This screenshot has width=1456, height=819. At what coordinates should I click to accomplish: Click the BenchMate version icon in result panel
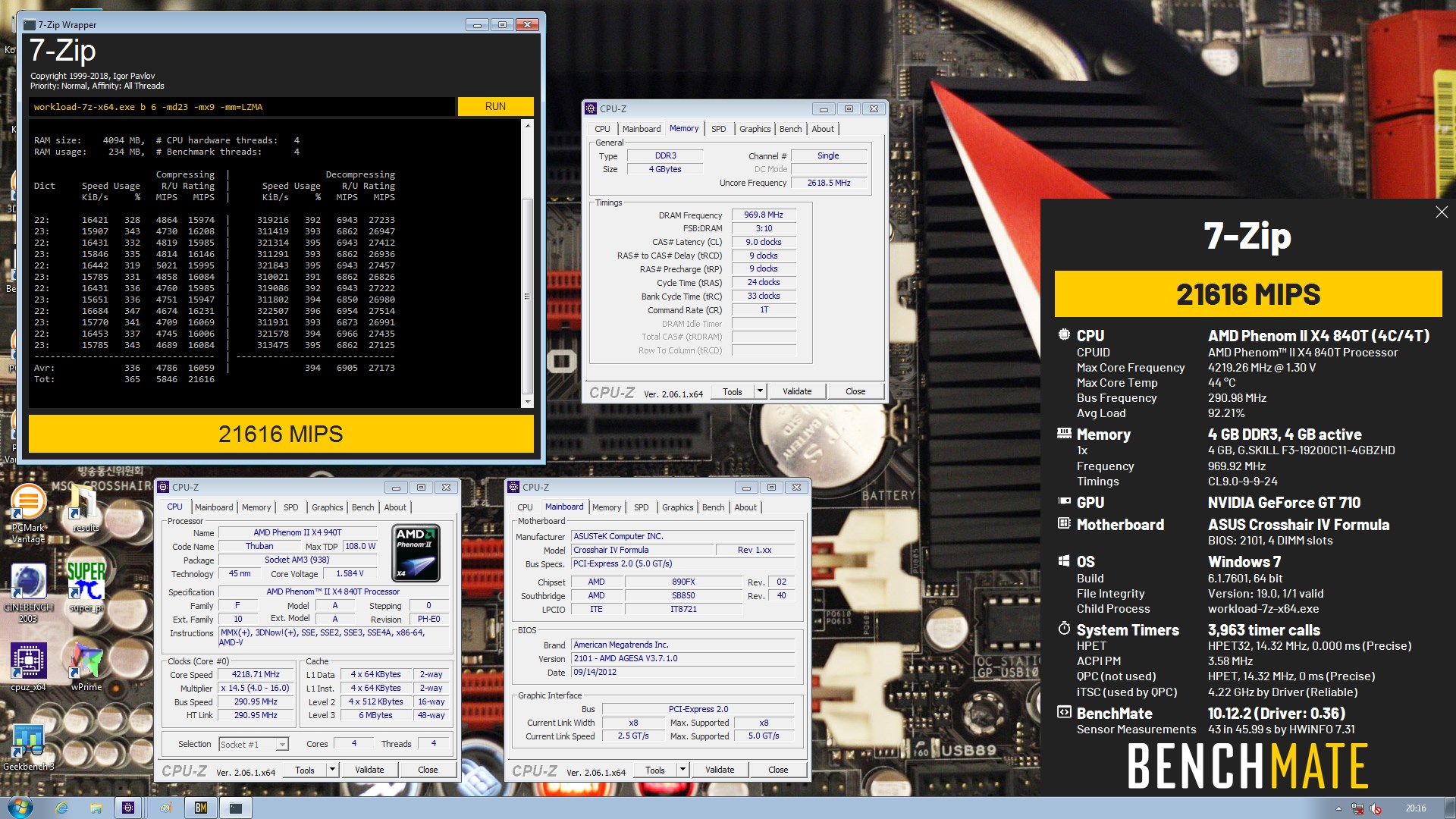(x=1064, y=712)
